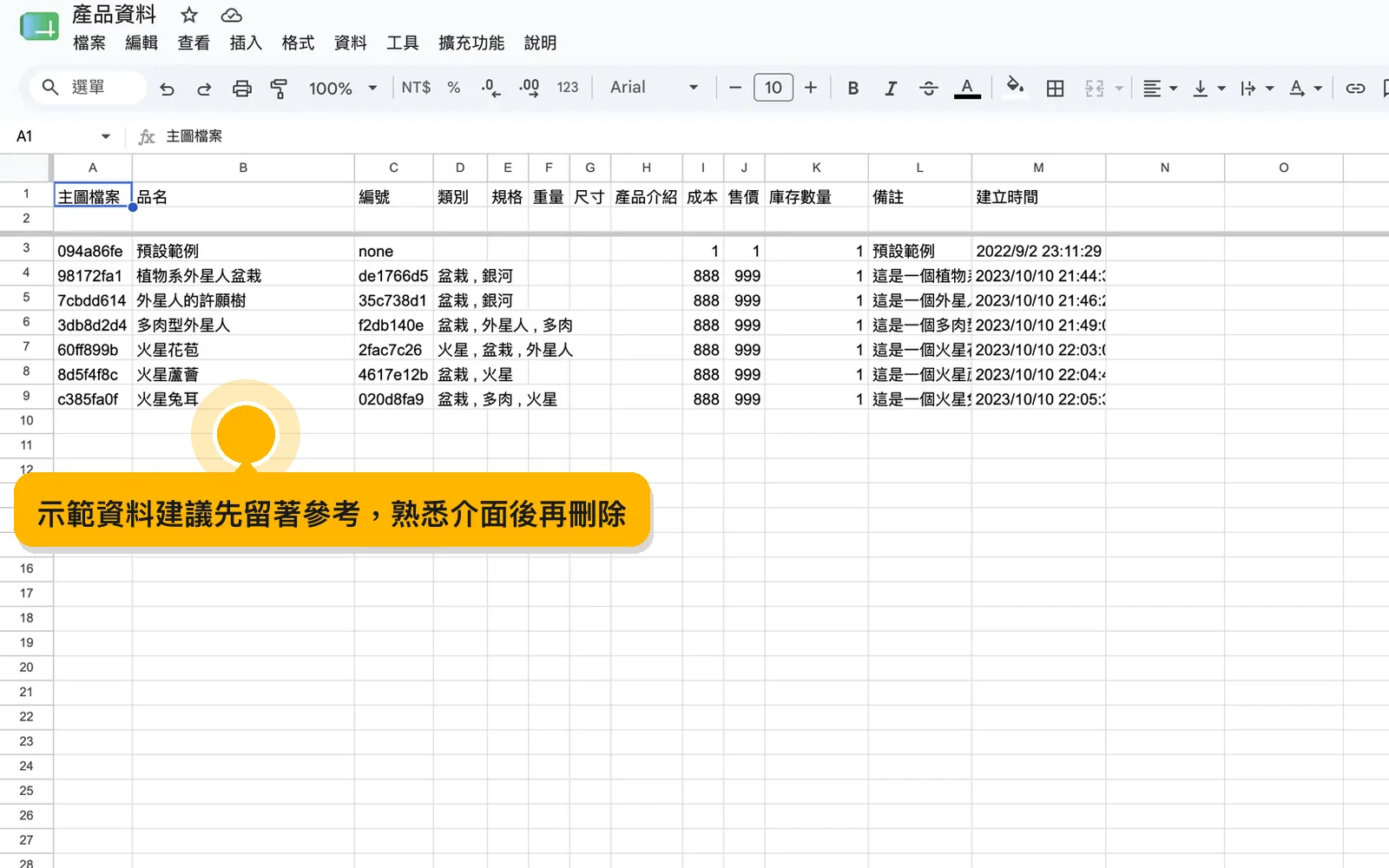Click the redo icon

pyautogui.click(x=204, y=89)
